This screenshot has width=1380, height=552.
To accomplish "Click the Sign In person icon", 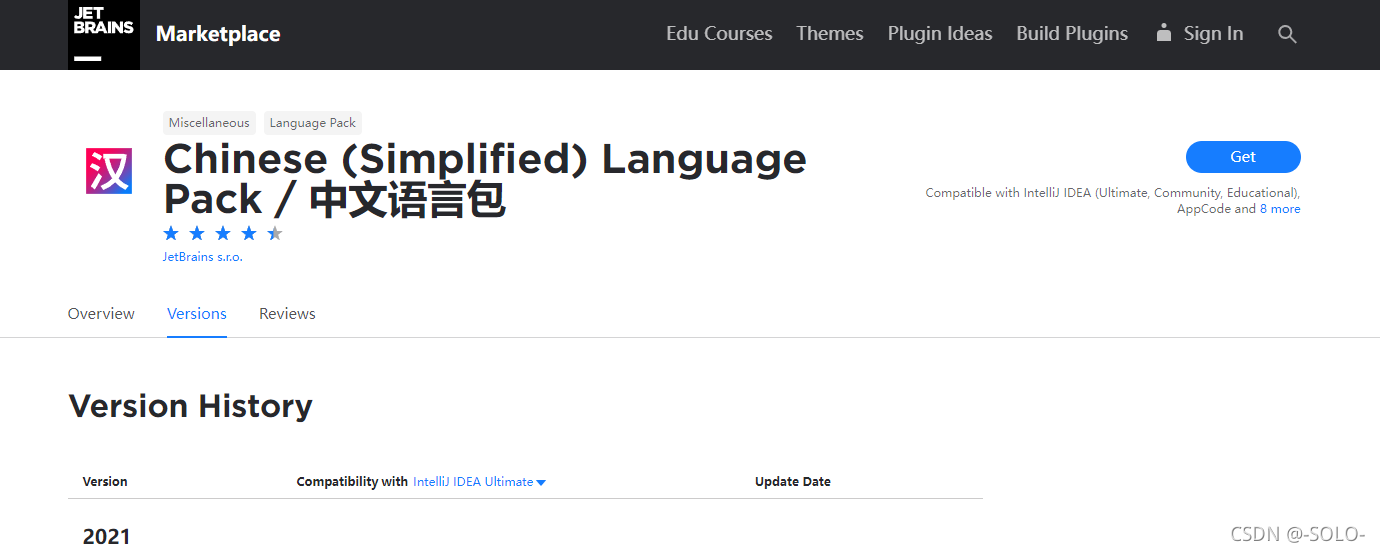I will coord(1163,33).
